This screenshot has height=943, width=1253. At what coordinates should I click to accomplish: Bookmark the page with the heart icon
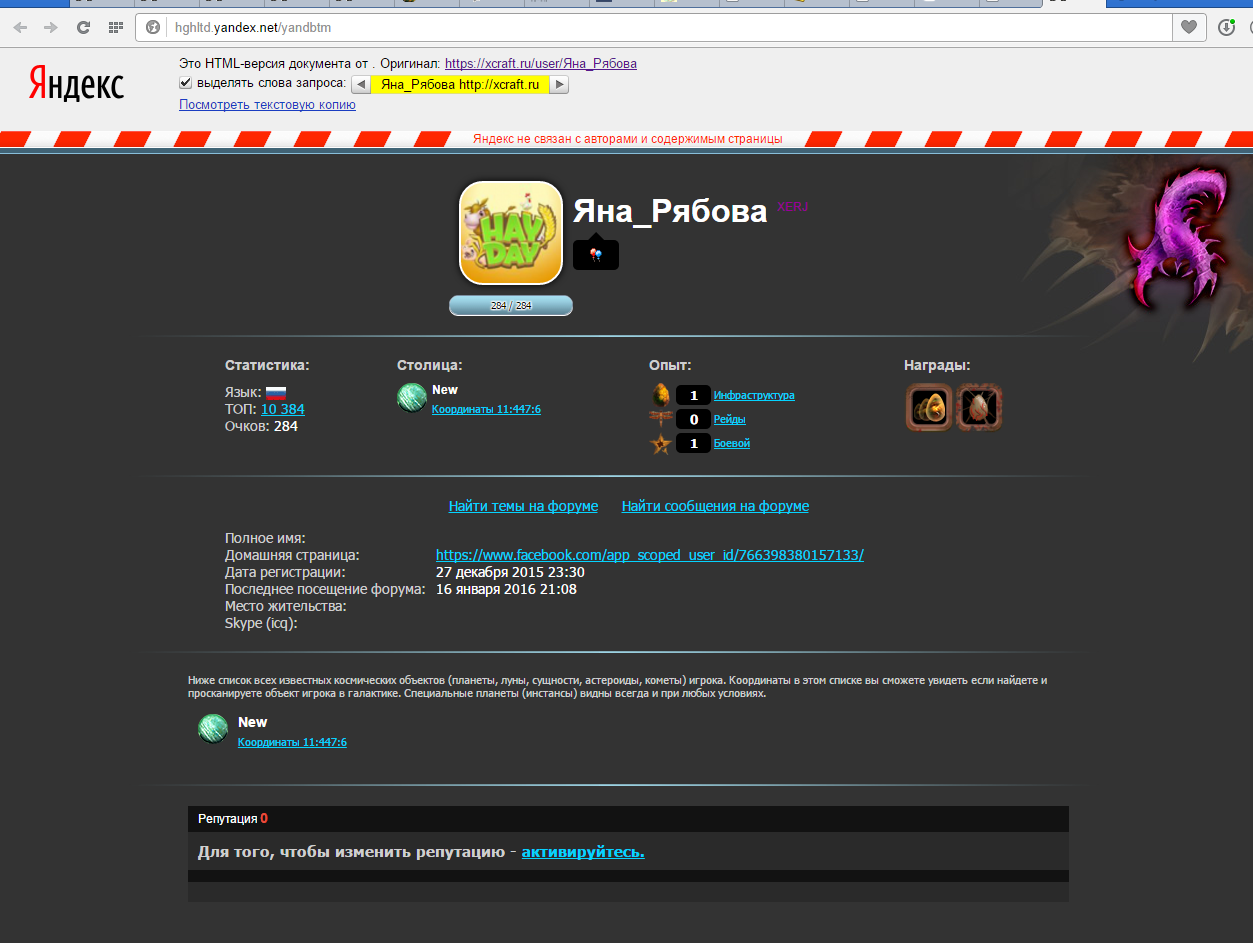(x=1189, y=27)
